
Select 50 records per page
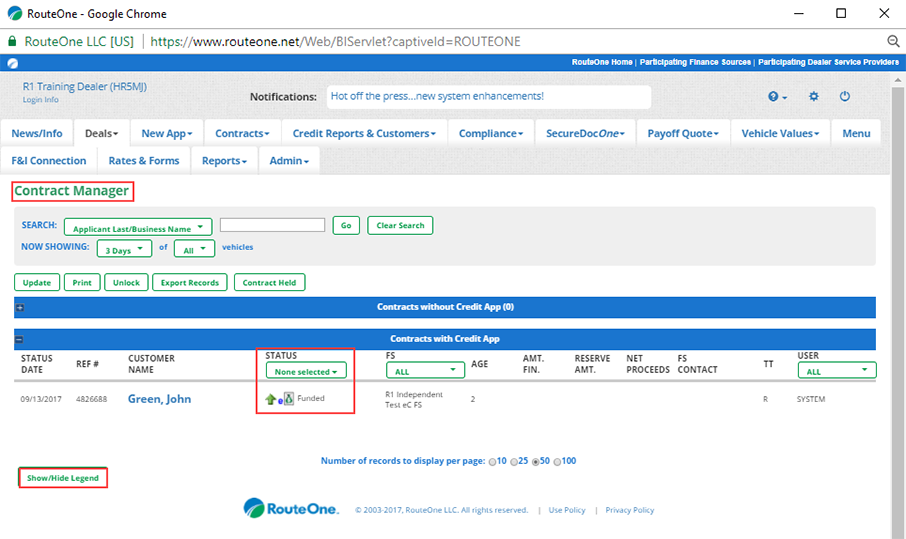click(536, 462)
